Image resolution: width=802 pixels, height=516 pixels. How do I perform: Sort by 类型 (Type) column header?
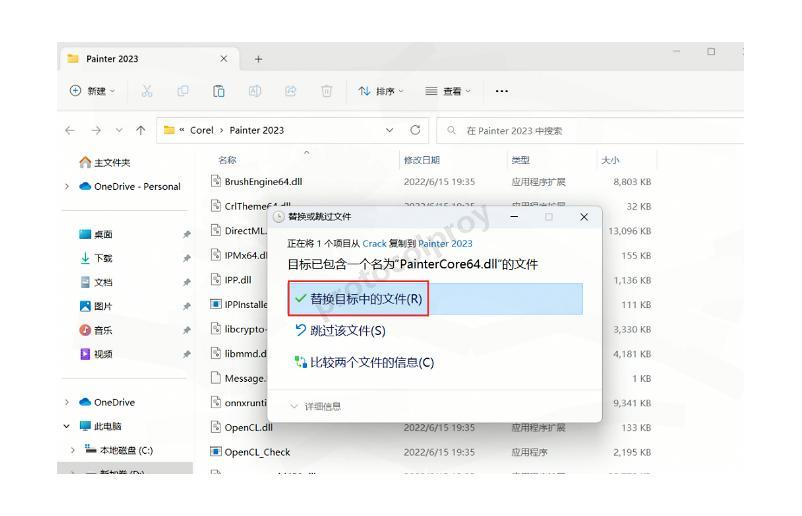(520, 160)
